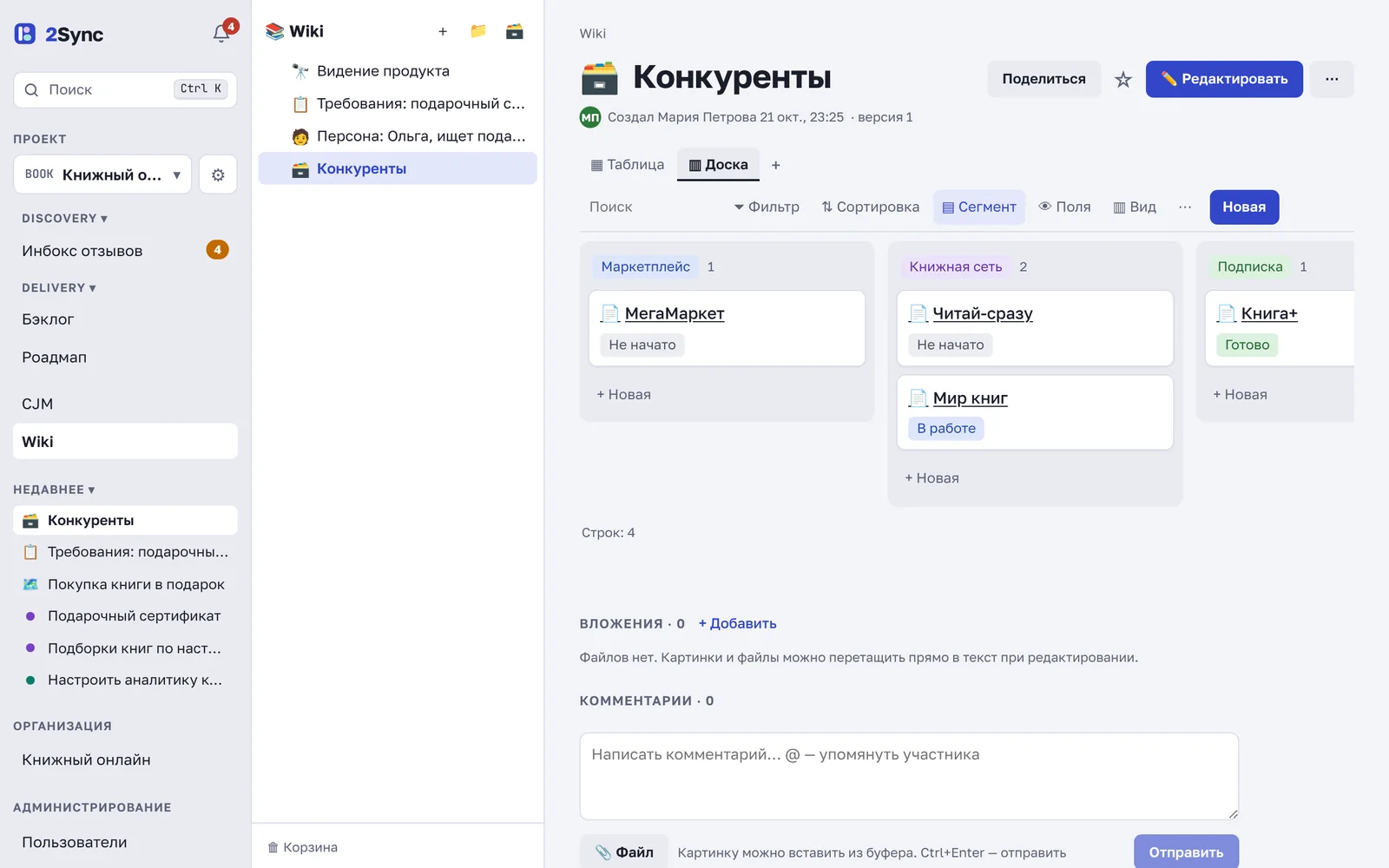Add a new wiki page with plus
1389x868 pixels.
(443, 31)
